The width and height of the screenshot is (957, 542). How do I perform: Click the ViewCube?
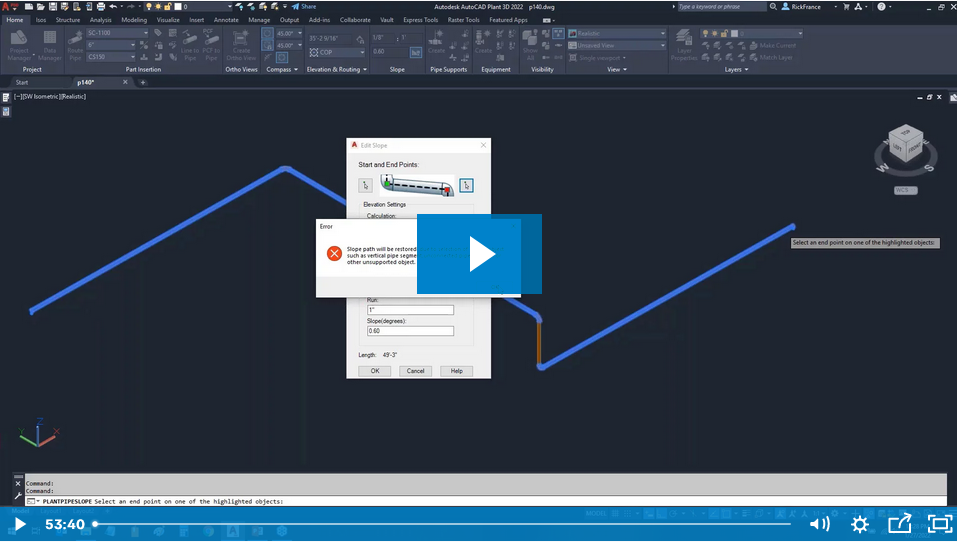tap(905, 145)
